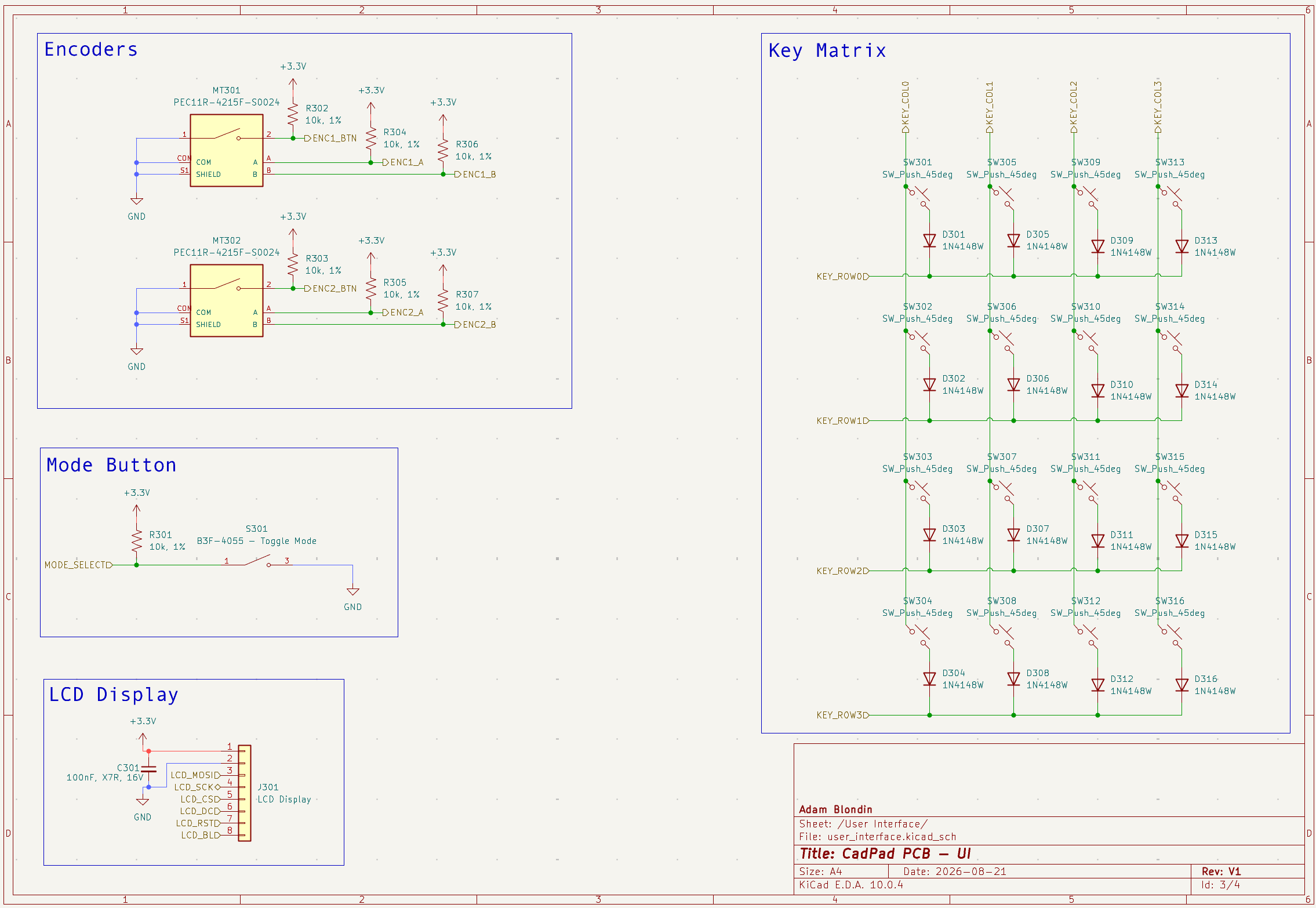This screenshot has height=908, width=1316.
Task: Click the KEY_COL3 column label
Action: pos(1158,107)
